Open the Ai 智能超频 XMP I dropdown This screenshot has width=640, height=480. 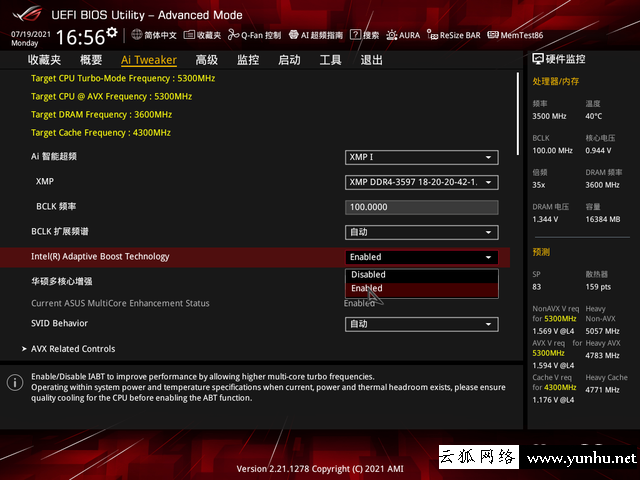[x=422, y=158]
